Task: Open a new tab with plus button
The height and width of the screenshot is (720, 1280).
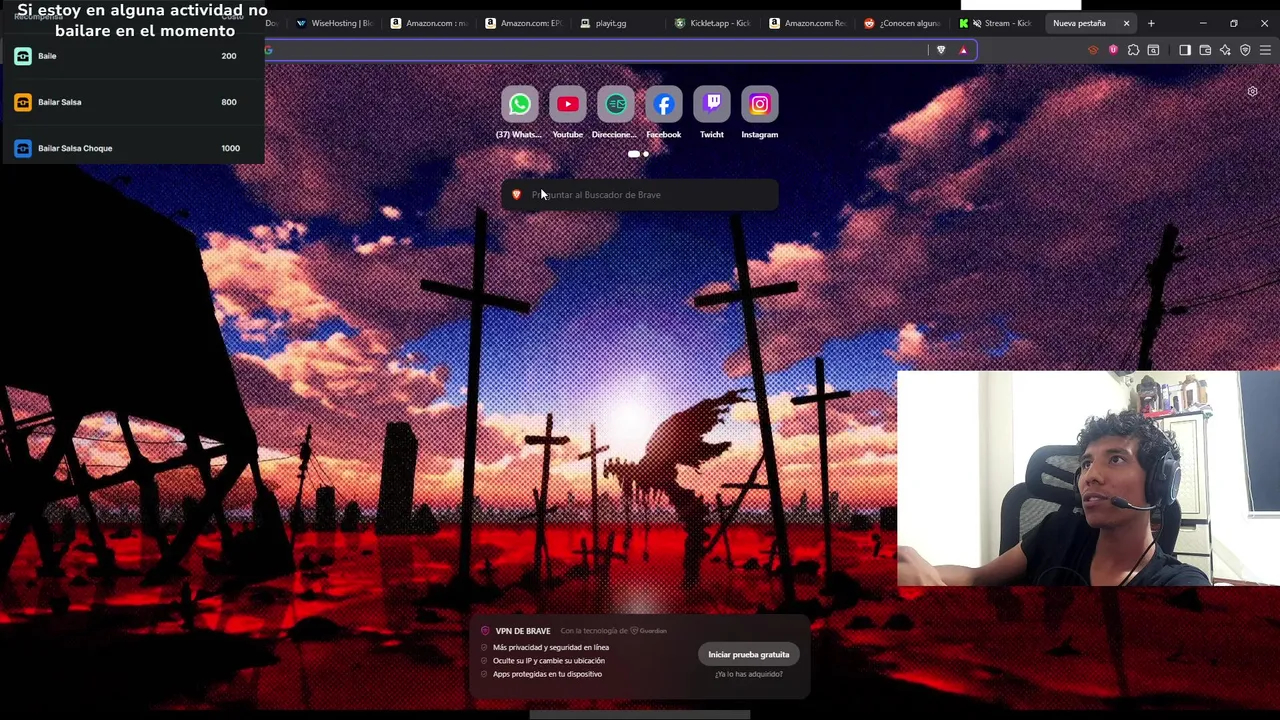Action: pyautogui.click(x=1151, y=23)
